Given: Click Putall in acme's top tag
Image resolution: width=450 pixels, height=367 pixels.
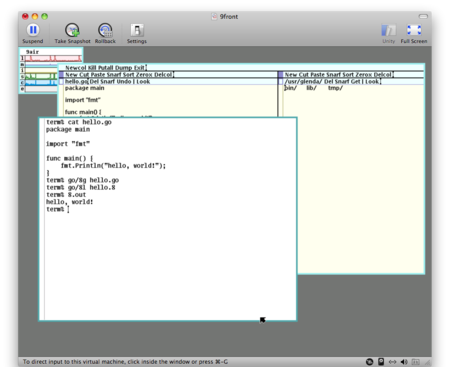Looking at the screenshot, I should [x=106, y=68].
